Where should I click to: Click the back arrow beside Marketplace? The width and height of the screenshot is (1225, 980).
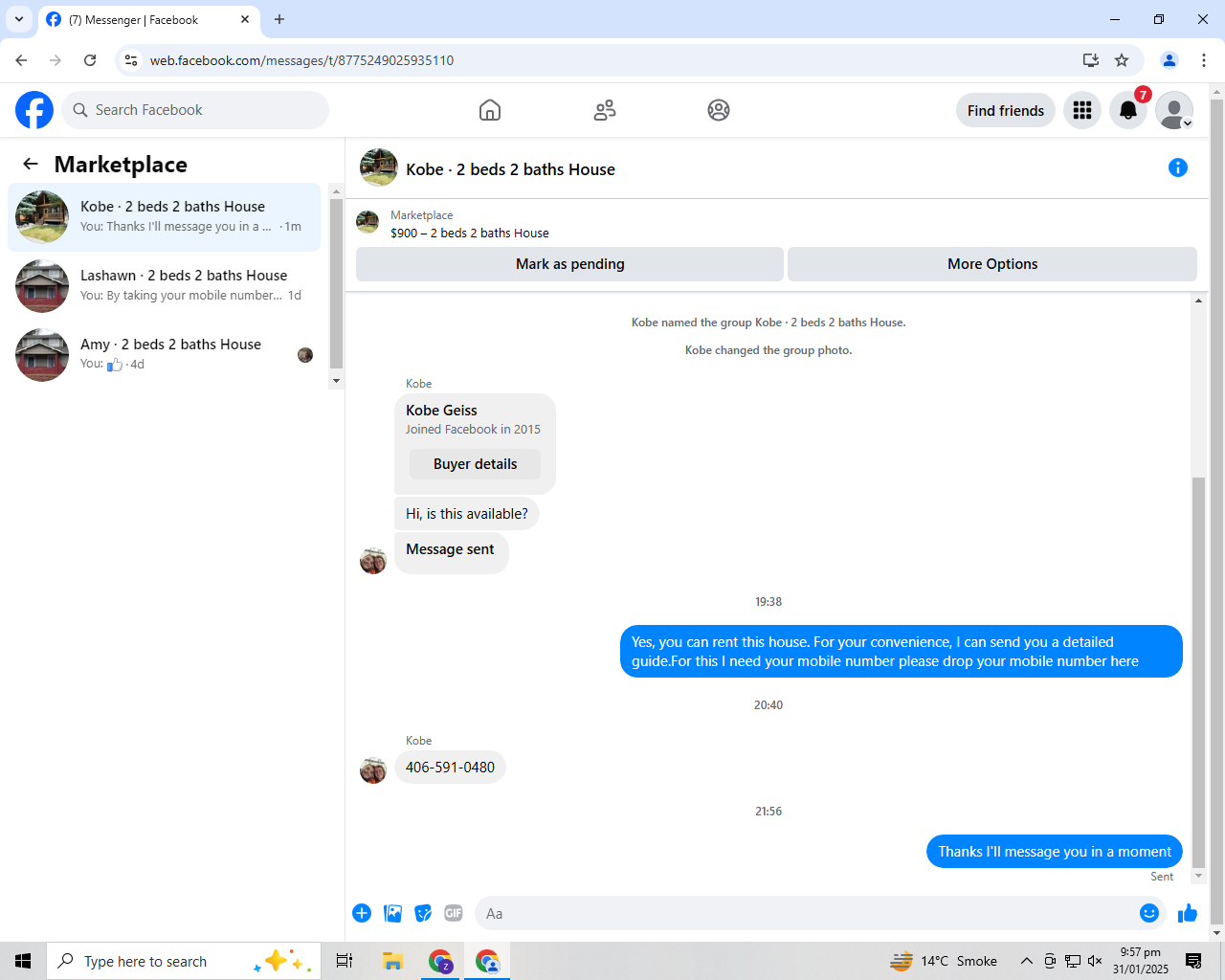pos(31,165)
